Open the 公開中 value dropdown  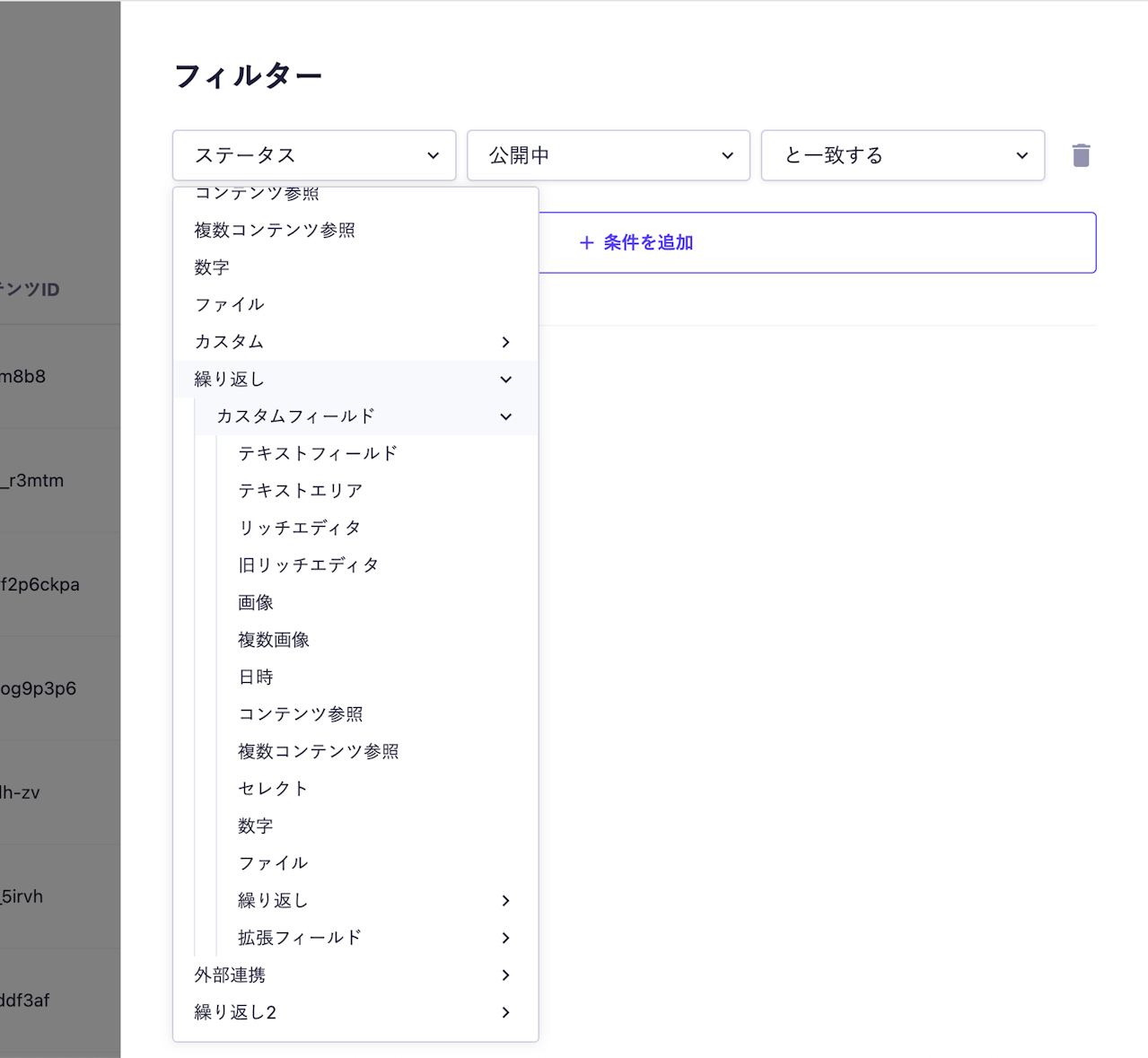click(x=609, y=155)
